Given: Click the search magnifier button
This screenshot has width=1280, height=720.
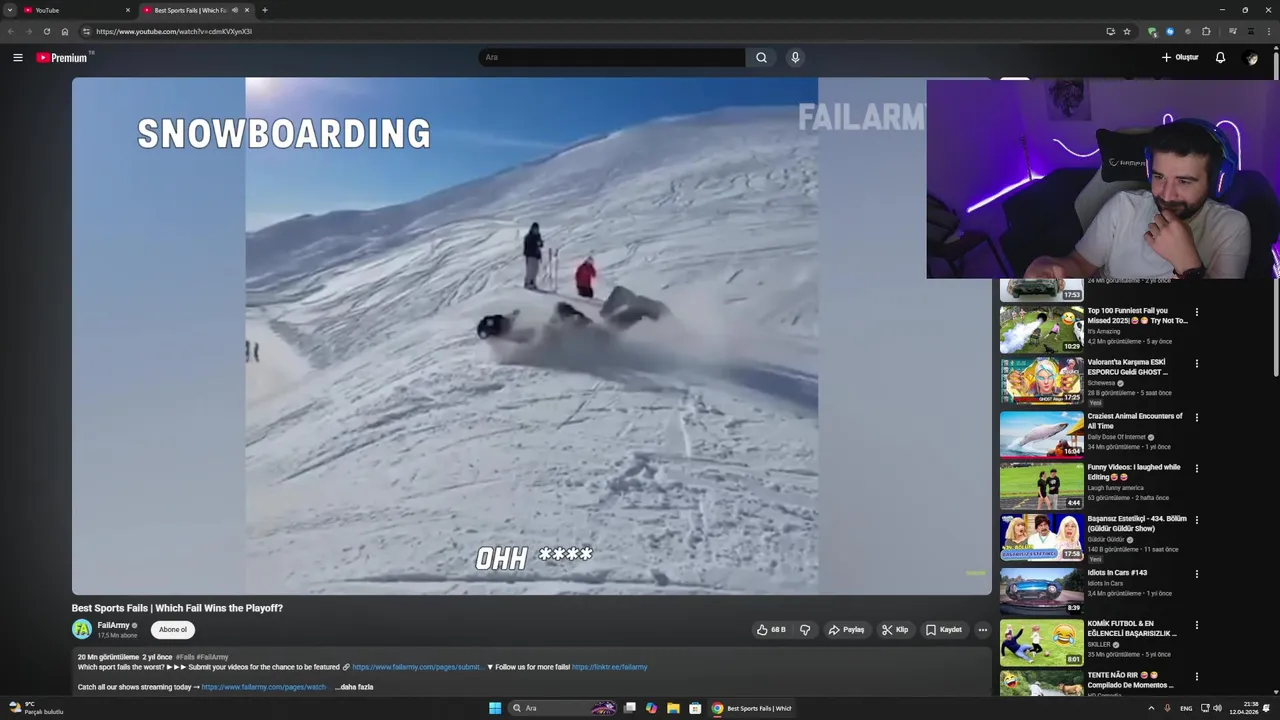Looking at the screenshot, I should tap(761, 58).
